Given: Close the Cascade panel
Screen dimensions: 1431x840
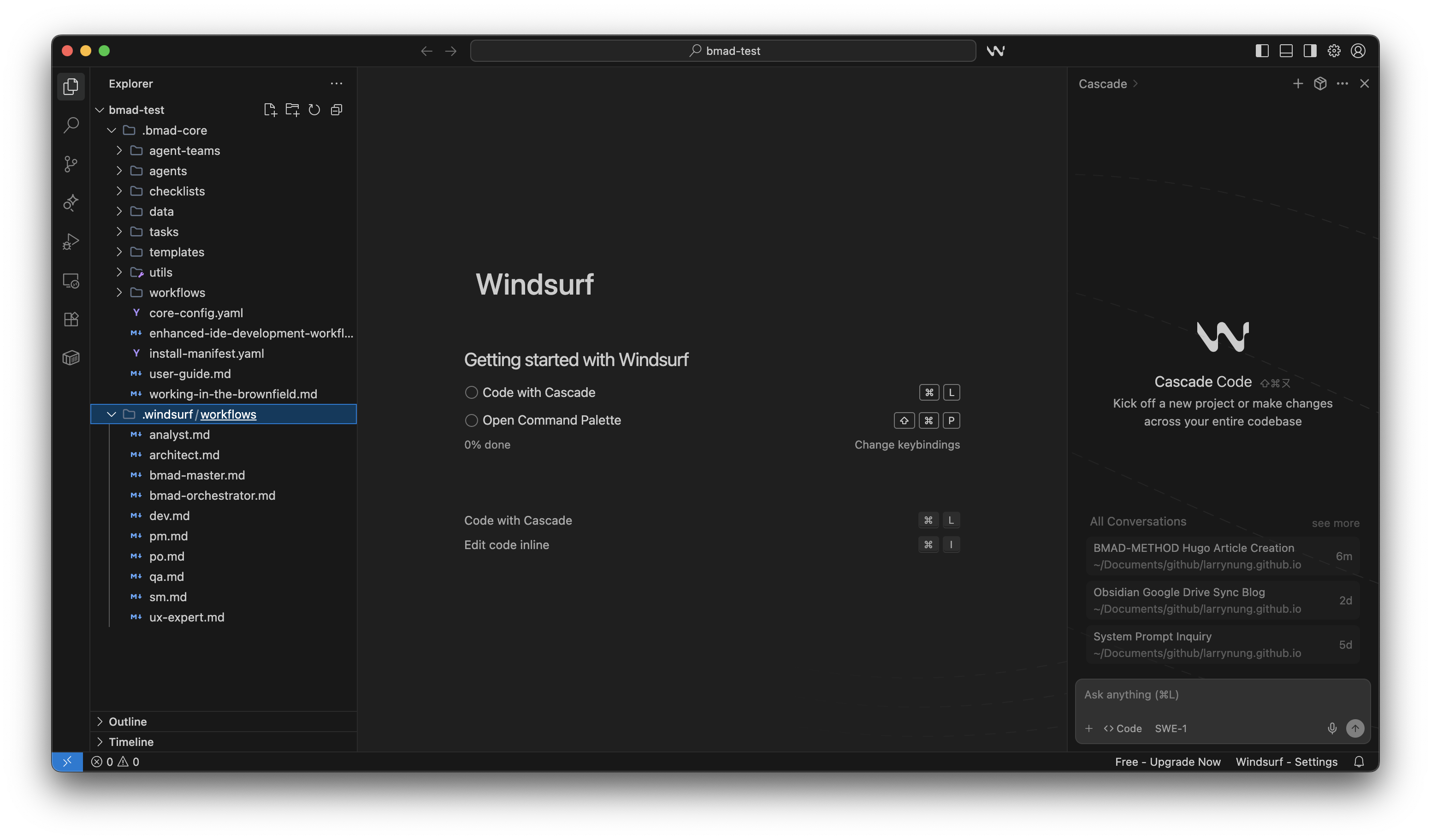Looking at the screenshot, I should pos(1364,83).
